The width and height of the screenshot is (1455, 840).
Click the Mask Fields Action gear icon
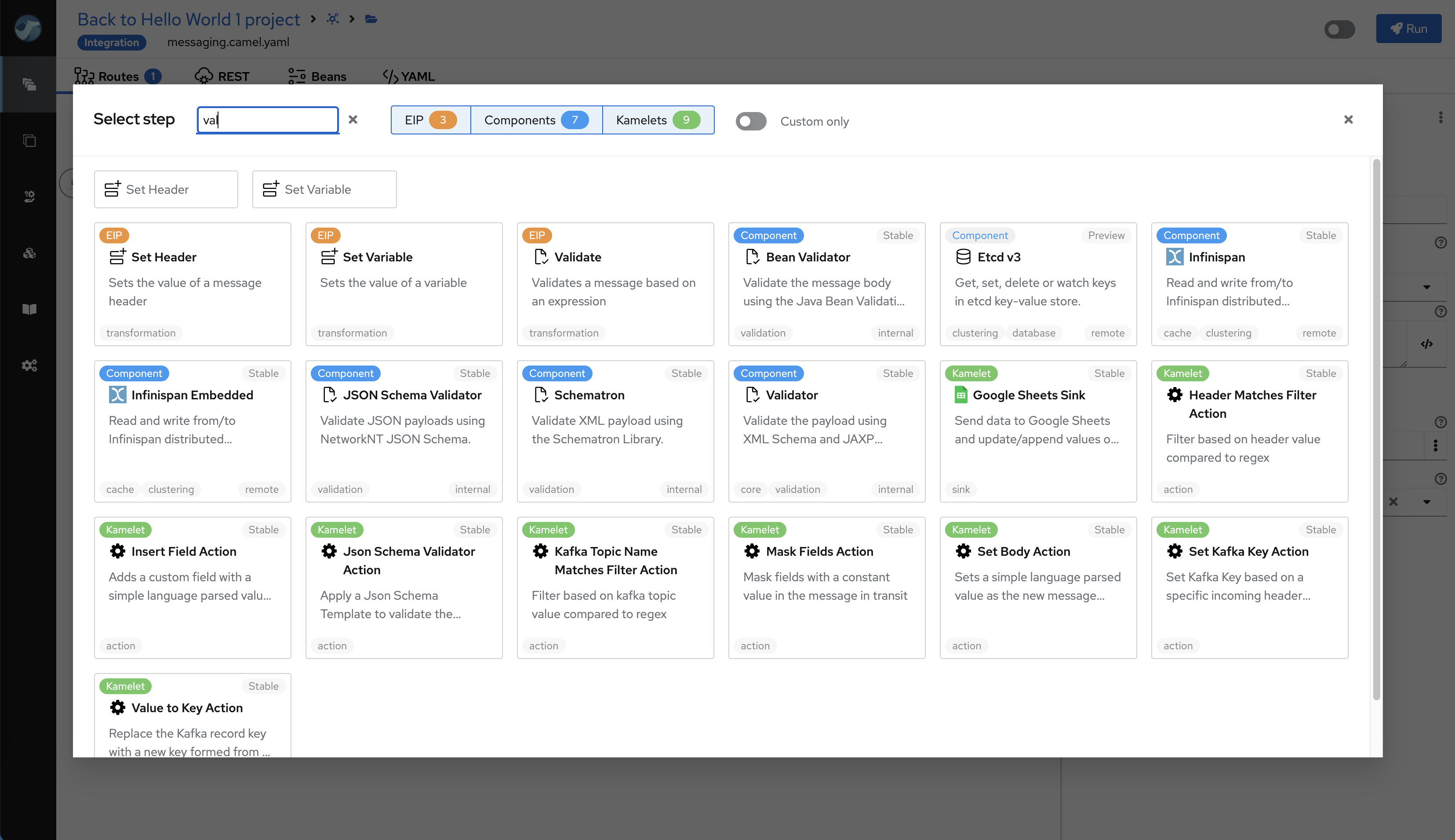[751, 551]
